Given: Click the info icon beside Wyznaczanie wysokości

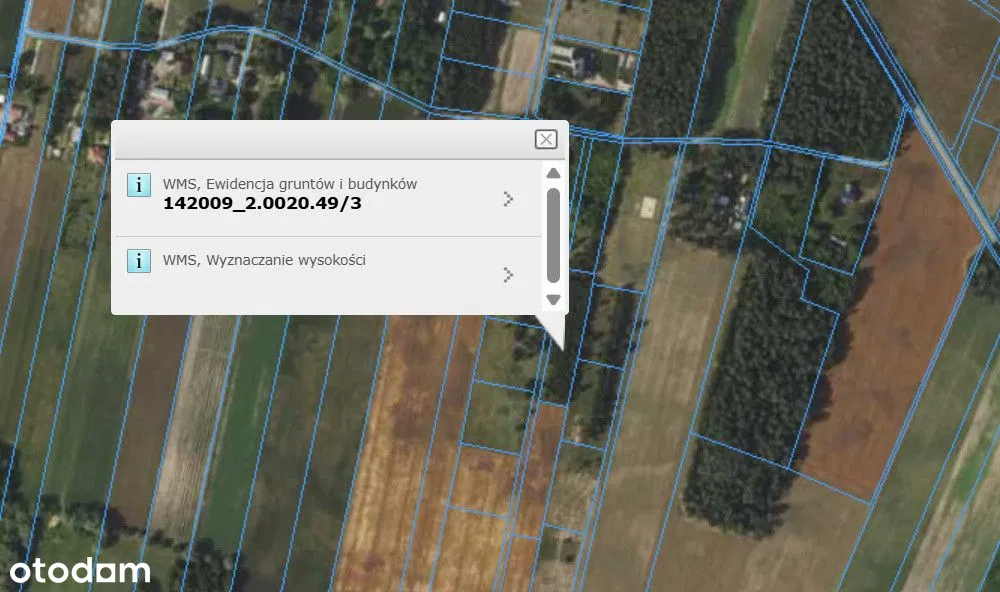Looking at the screenshot, I should tap(139, 261).
